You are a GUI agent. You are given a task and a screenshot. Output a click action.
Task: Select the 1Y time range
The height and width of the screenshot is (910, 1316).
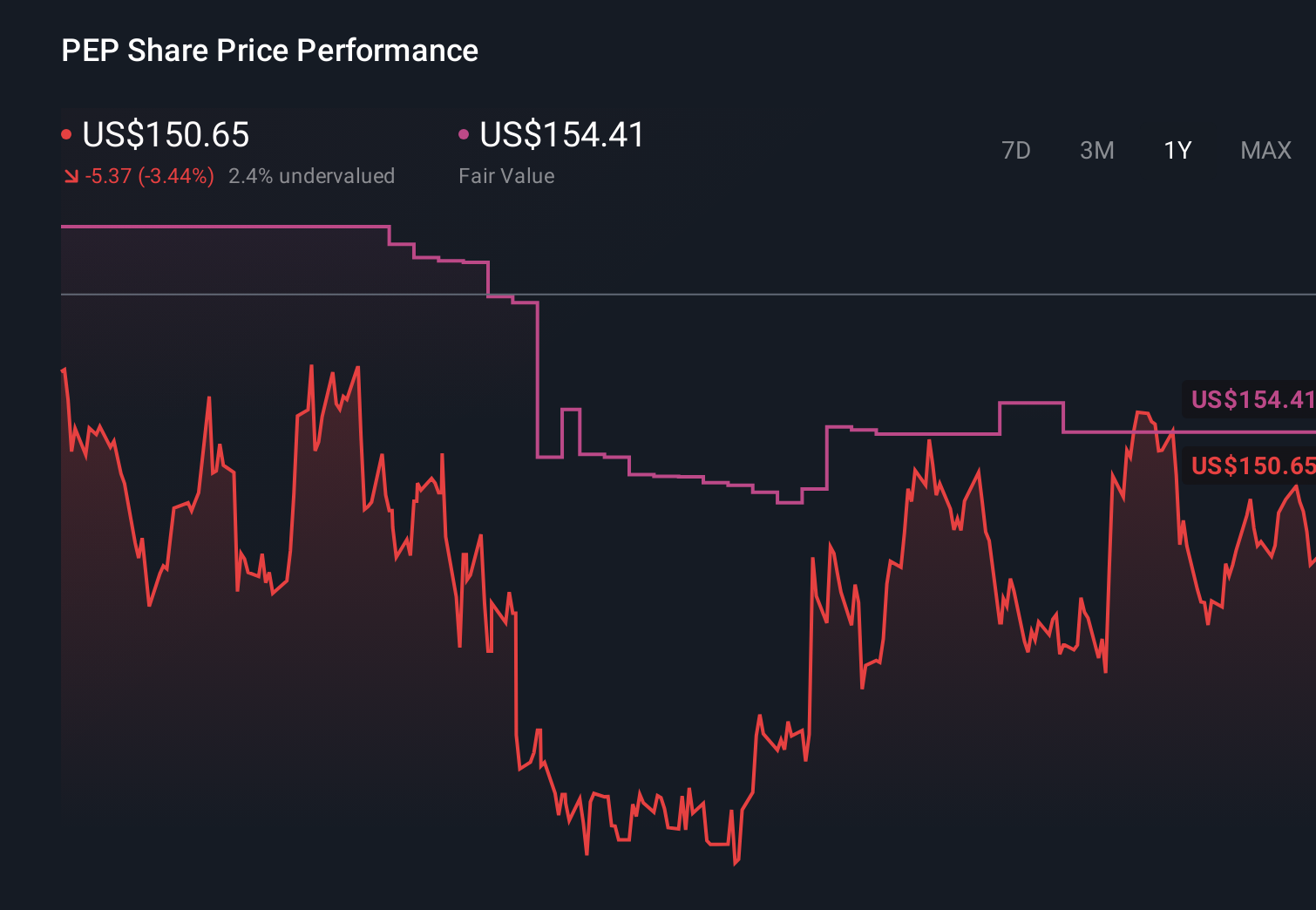(x=1177, y=150)
